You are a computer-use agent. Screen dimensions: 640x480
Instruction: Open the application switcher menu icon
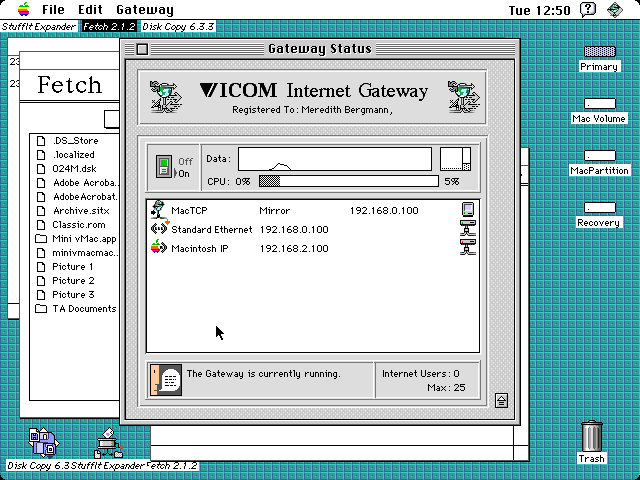pyautogui.click(x=615, y=9)
